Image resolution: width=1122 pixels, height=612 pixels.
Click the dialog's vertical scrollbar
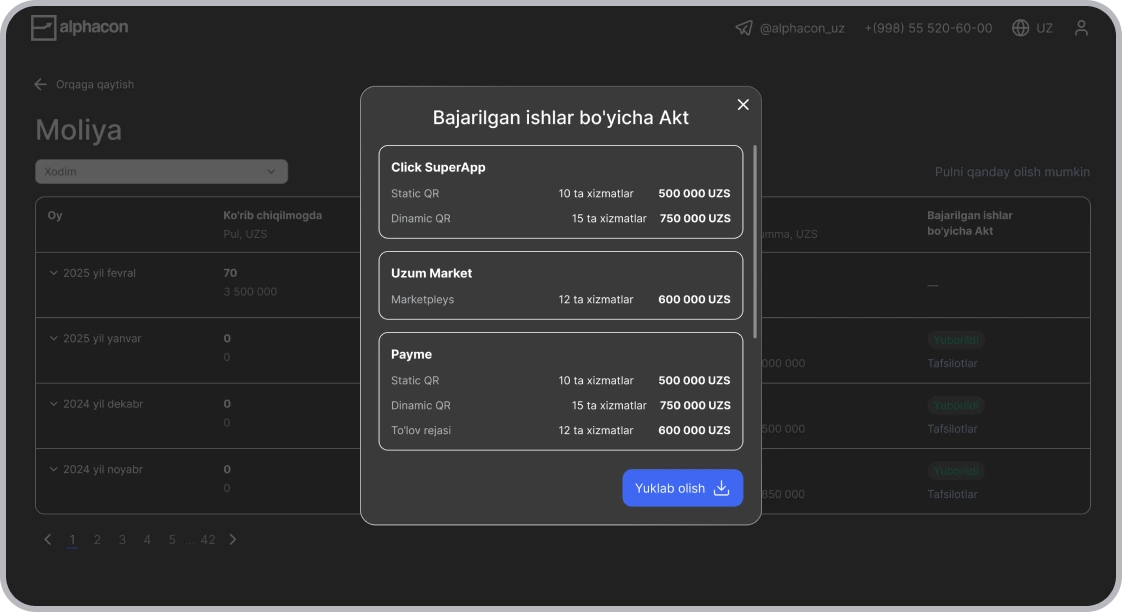coord(755,242)
